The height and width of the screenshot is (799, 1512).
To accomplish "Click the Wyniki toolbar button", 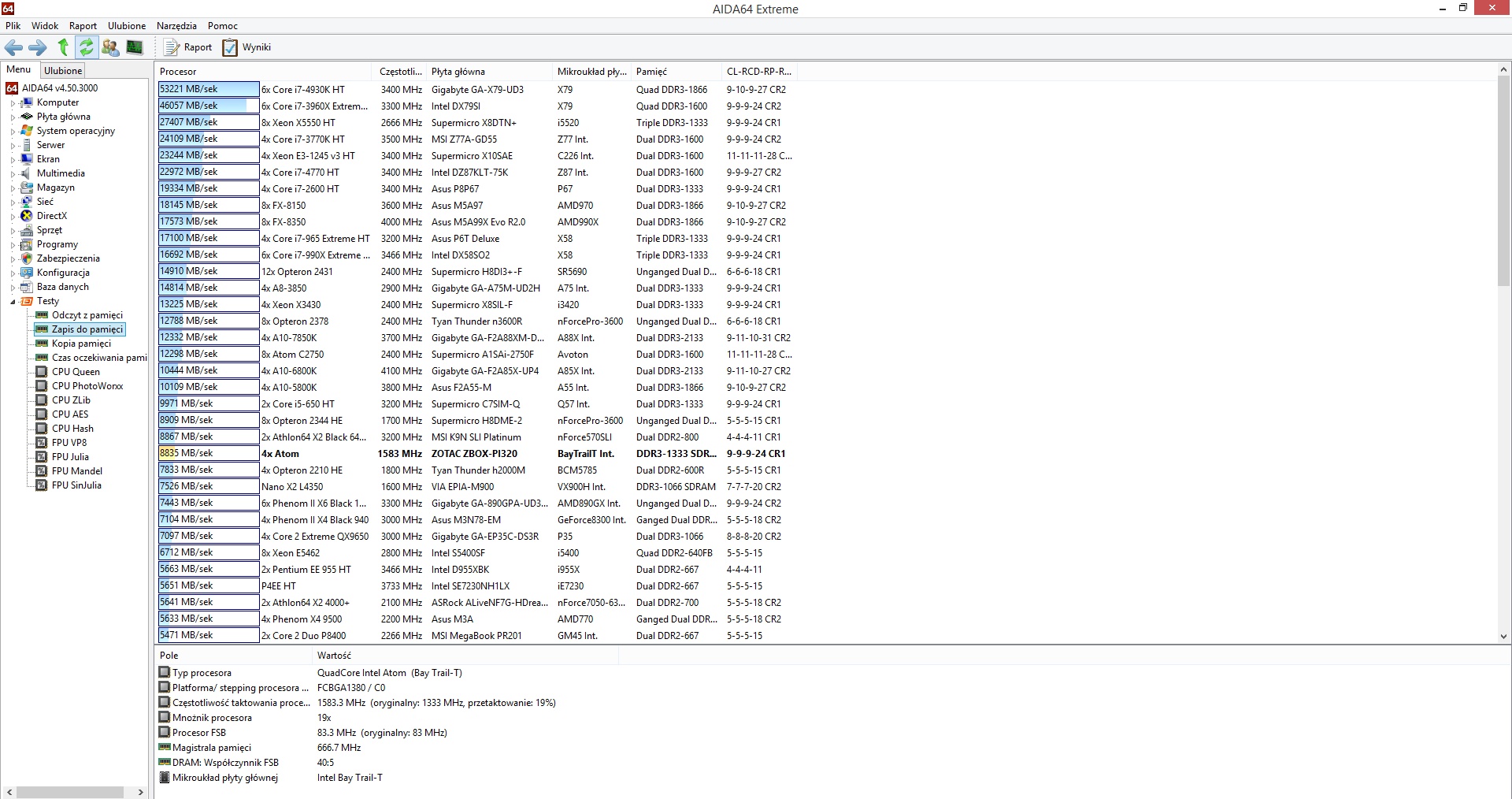I will click(246, 47).
